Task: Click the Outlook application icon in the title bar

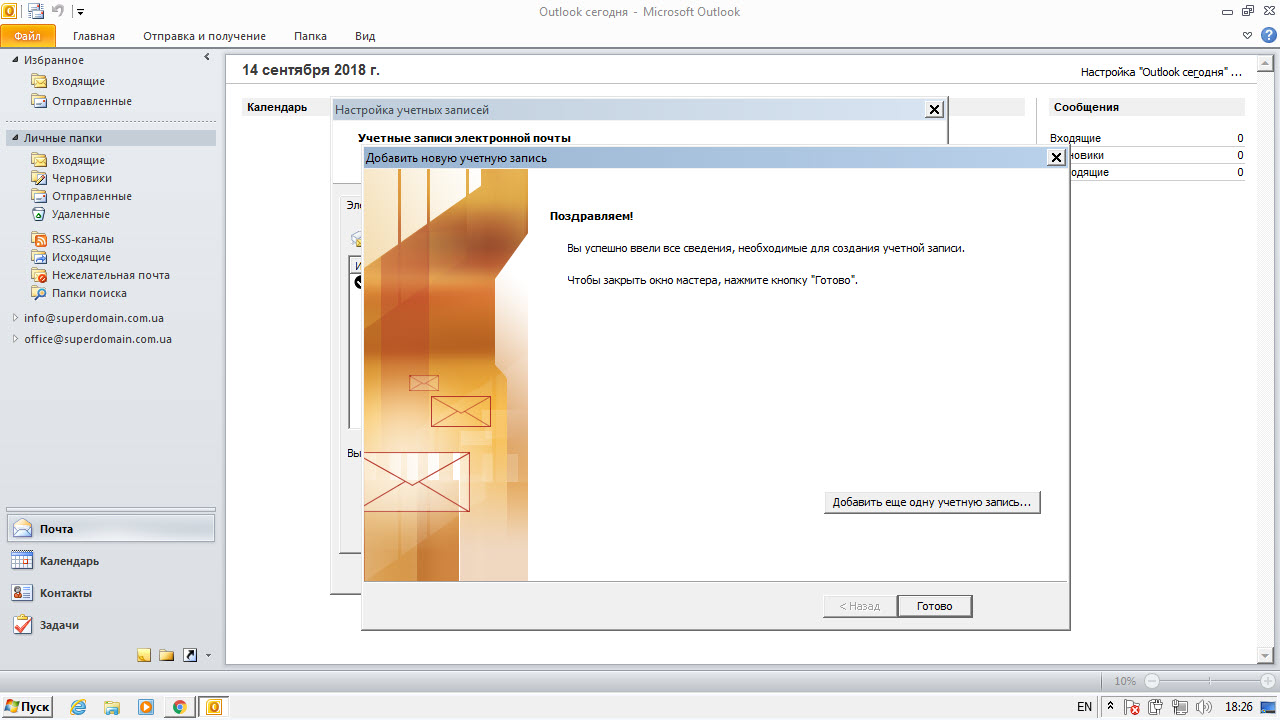Action: click(9, 11)
